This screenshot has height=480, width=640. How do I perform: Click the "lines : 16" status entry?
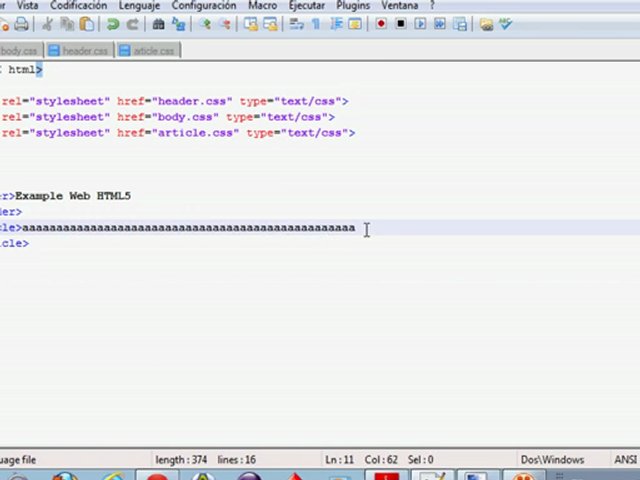[x=237, y=460]
